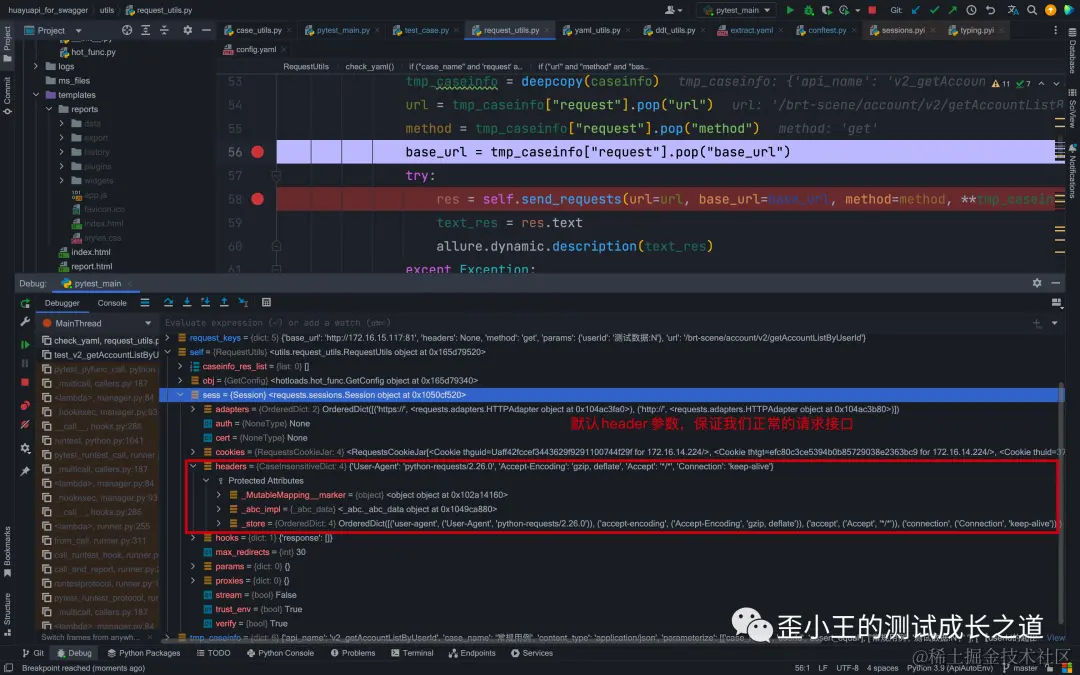
Task: Open the pytest_main run configuration dropdown
Action: [x=736, y=10]
